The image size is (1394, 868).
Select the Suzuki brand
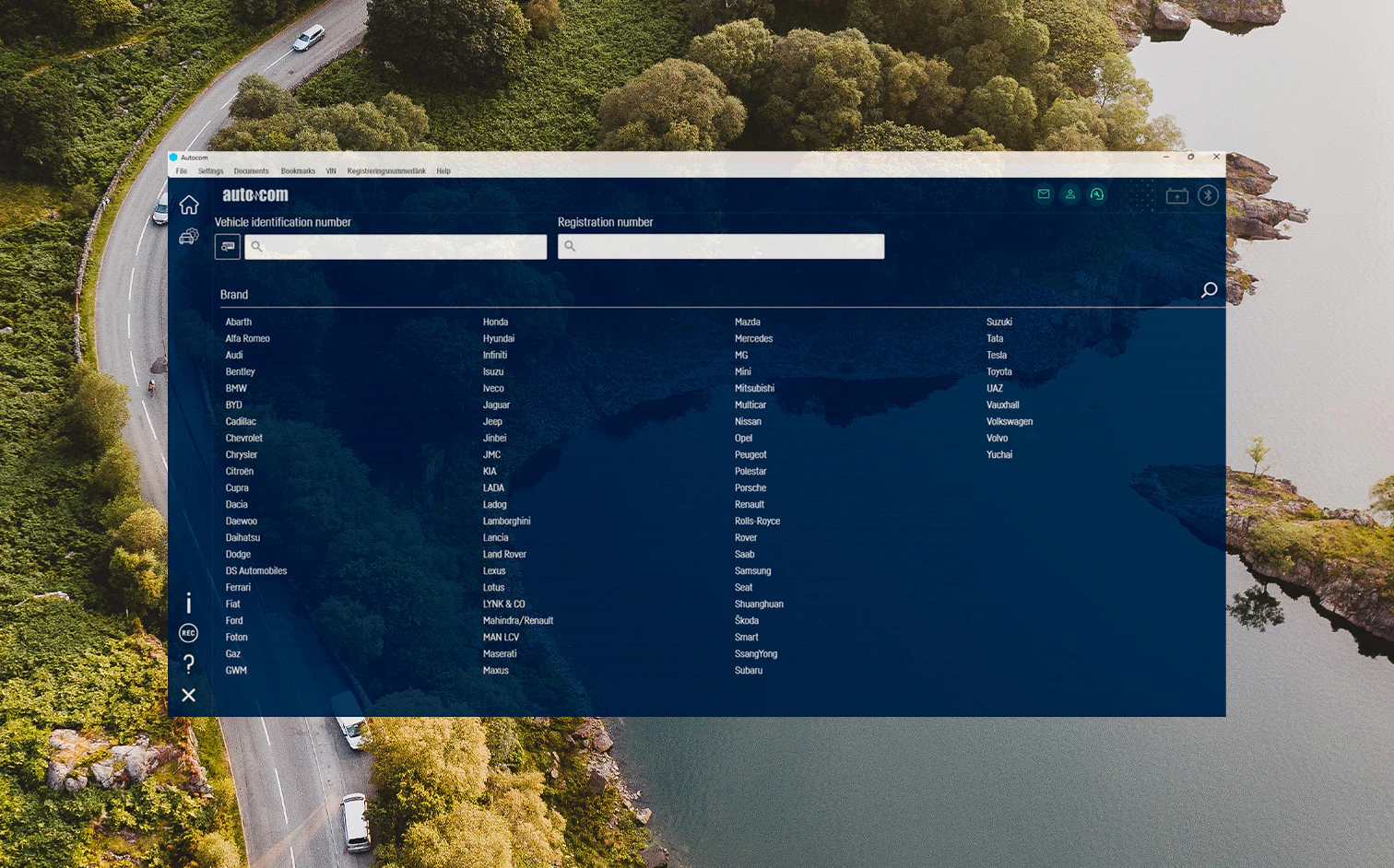(x=999, y=322)
